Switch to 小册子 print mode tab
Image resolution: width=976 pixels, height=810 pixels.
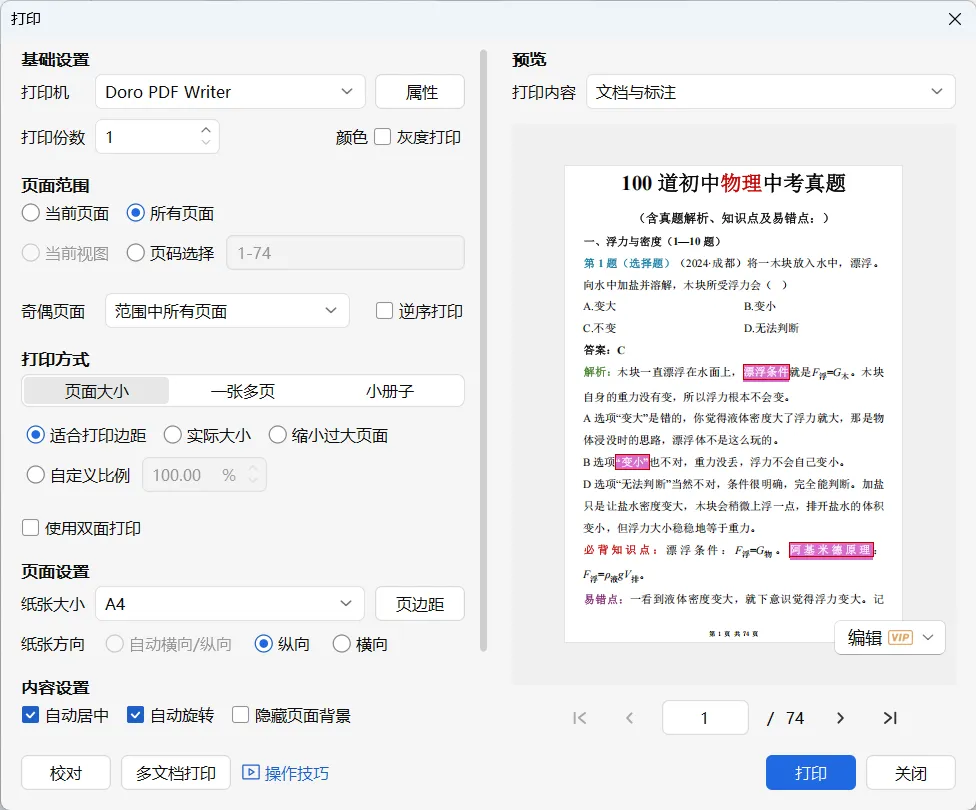390,391
